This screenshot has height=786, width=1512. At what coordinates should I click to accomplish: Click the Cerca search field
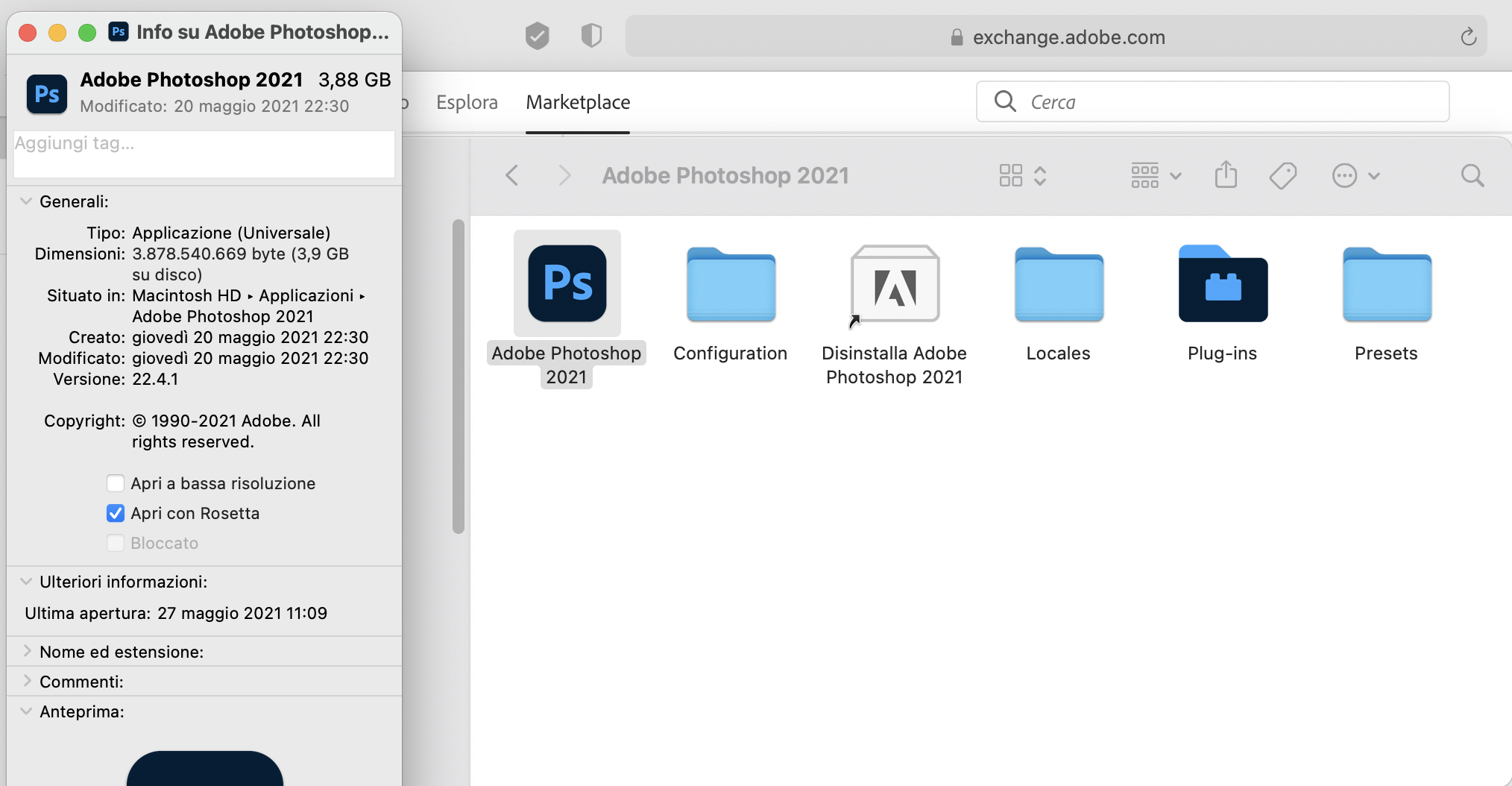1212,101
